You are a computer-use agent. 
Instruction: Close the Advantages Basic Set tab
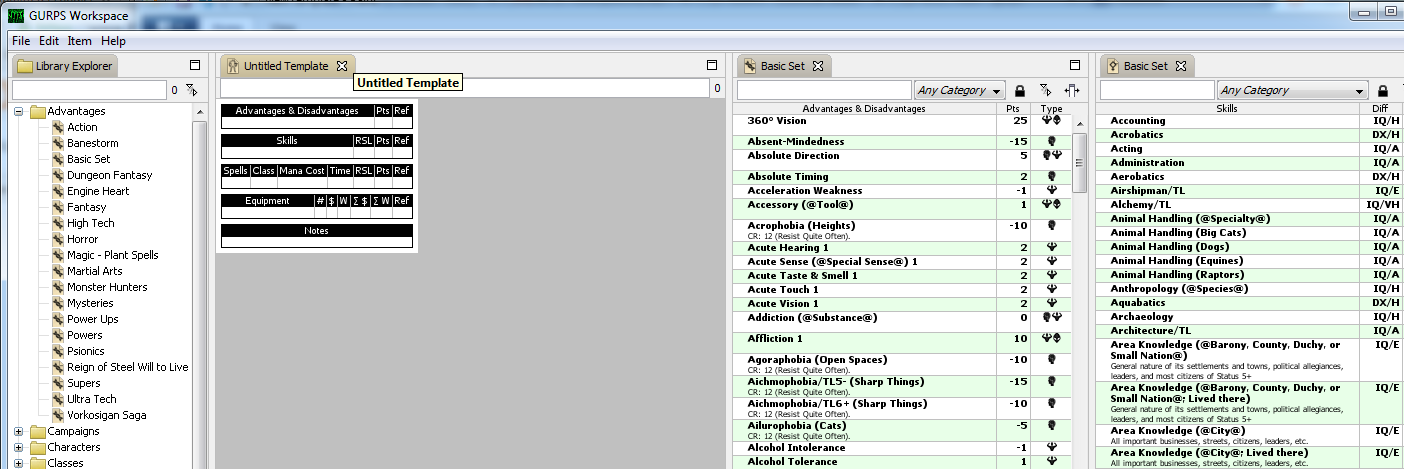(817, 66)
